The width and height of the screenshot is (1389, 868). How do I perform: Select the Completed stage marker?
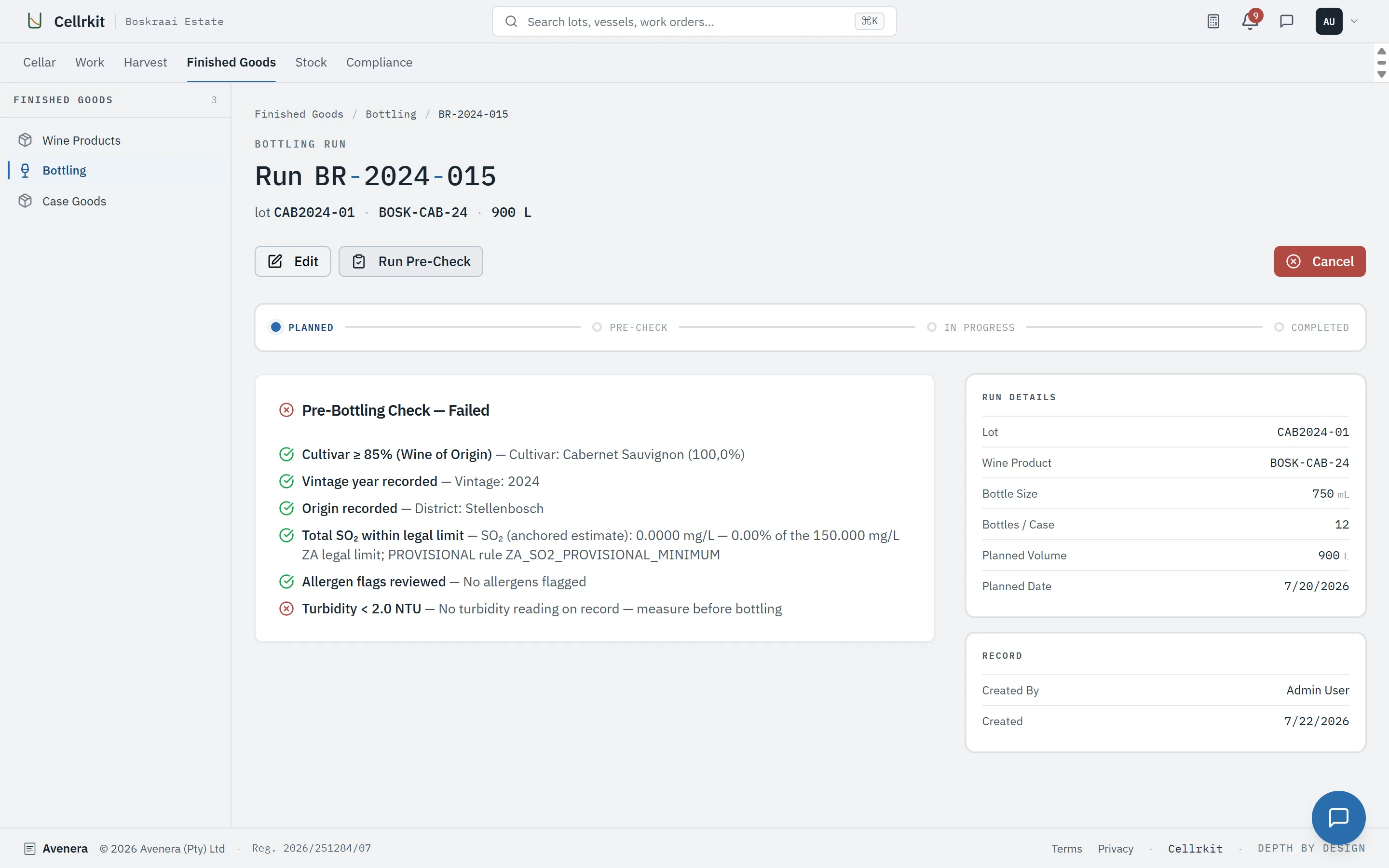pyautogui.click(x=1279, y=327)
